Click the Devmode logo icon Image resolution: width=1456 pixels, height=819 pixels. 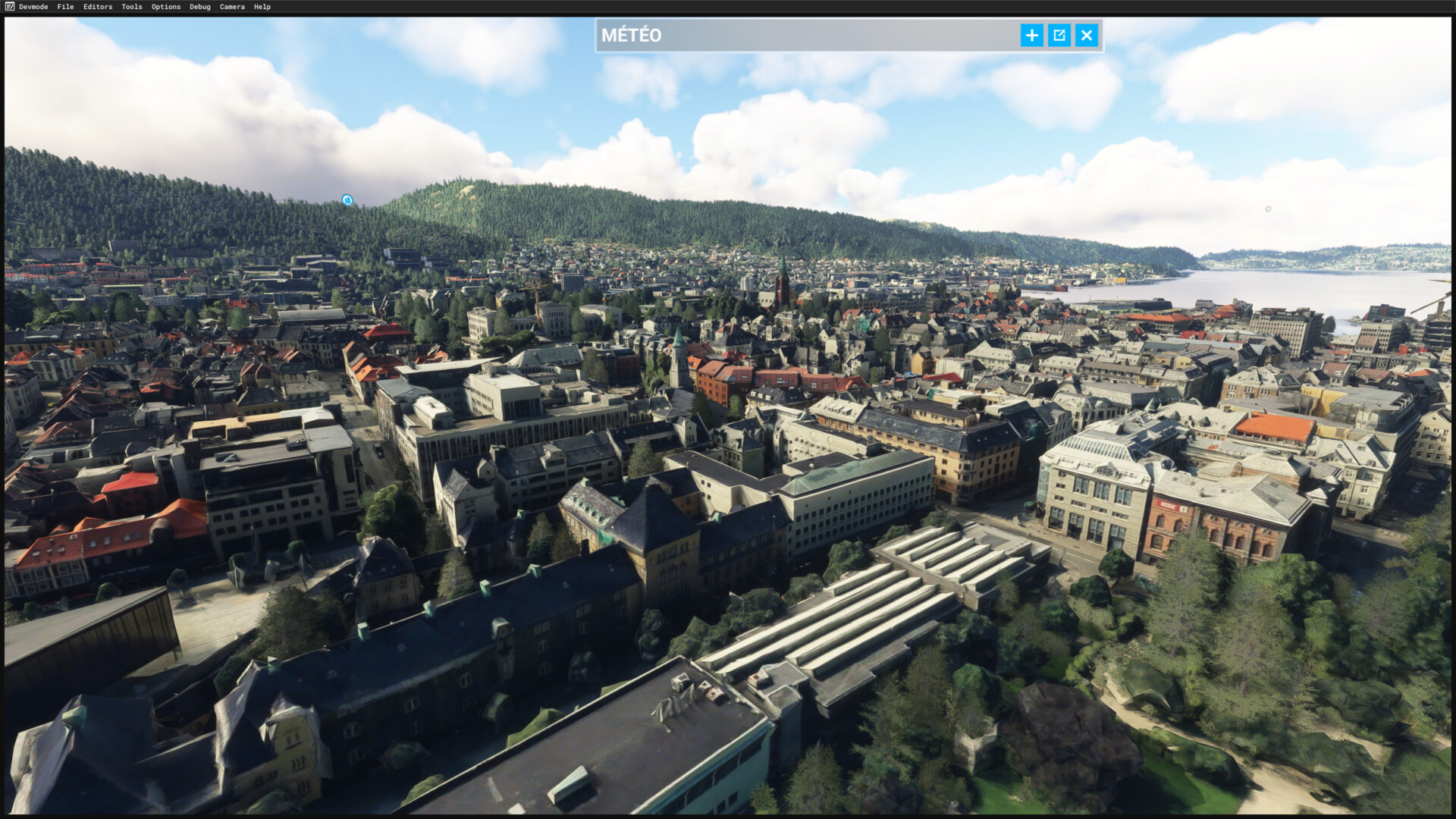click(8, 7)
